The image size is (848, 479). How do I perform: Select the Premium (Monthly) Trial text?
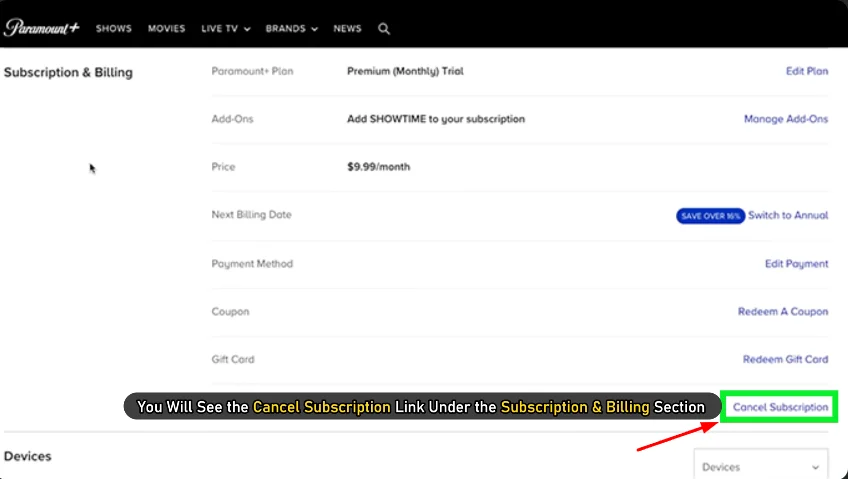point(405,71)
